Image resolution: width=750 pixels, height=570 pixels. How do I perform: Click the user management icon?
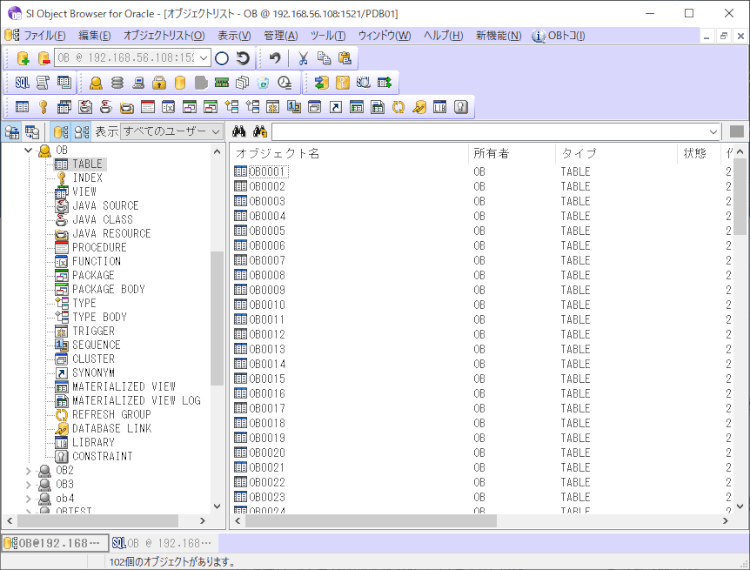[96, 83]
